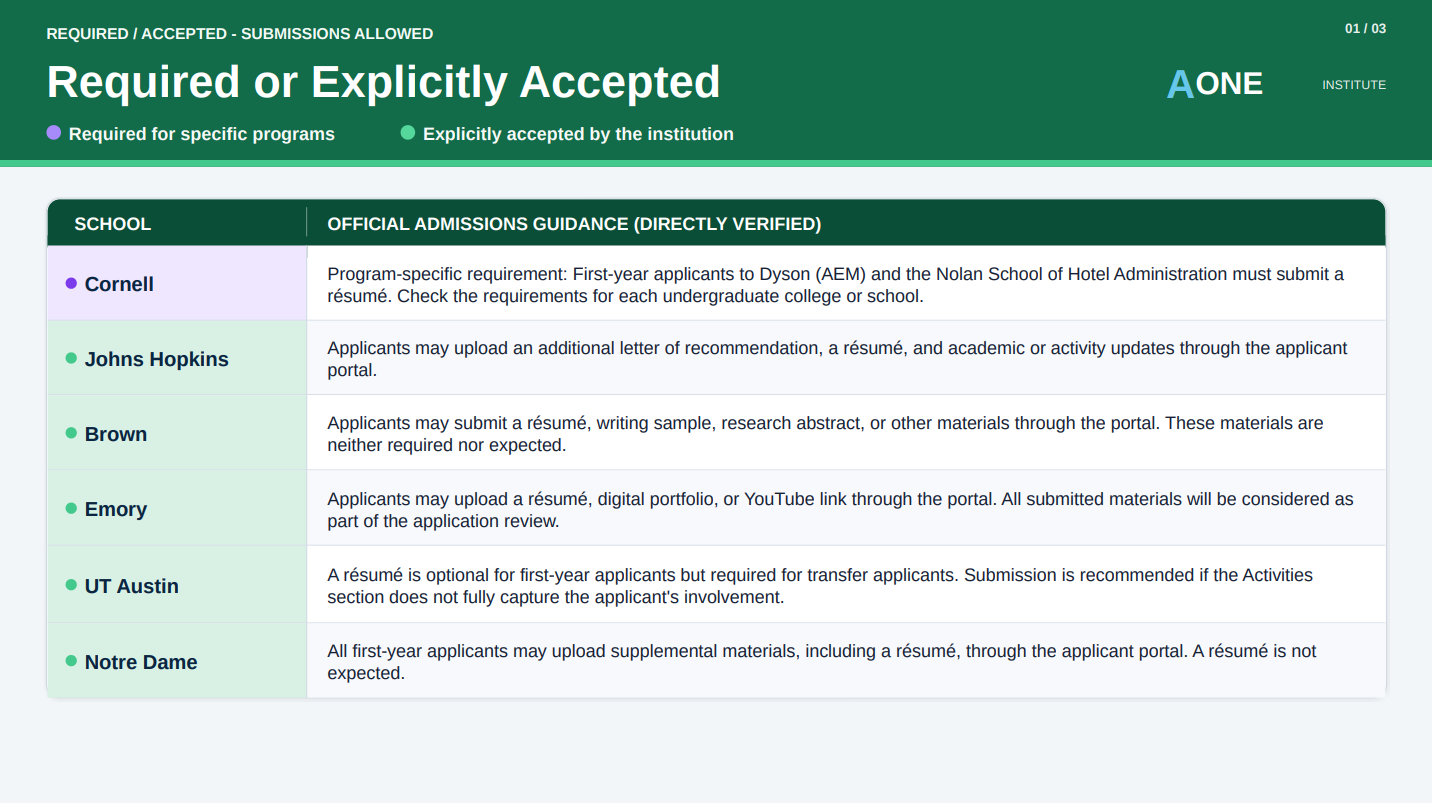Click the UT Austin guidance description

tap(820, 586)
